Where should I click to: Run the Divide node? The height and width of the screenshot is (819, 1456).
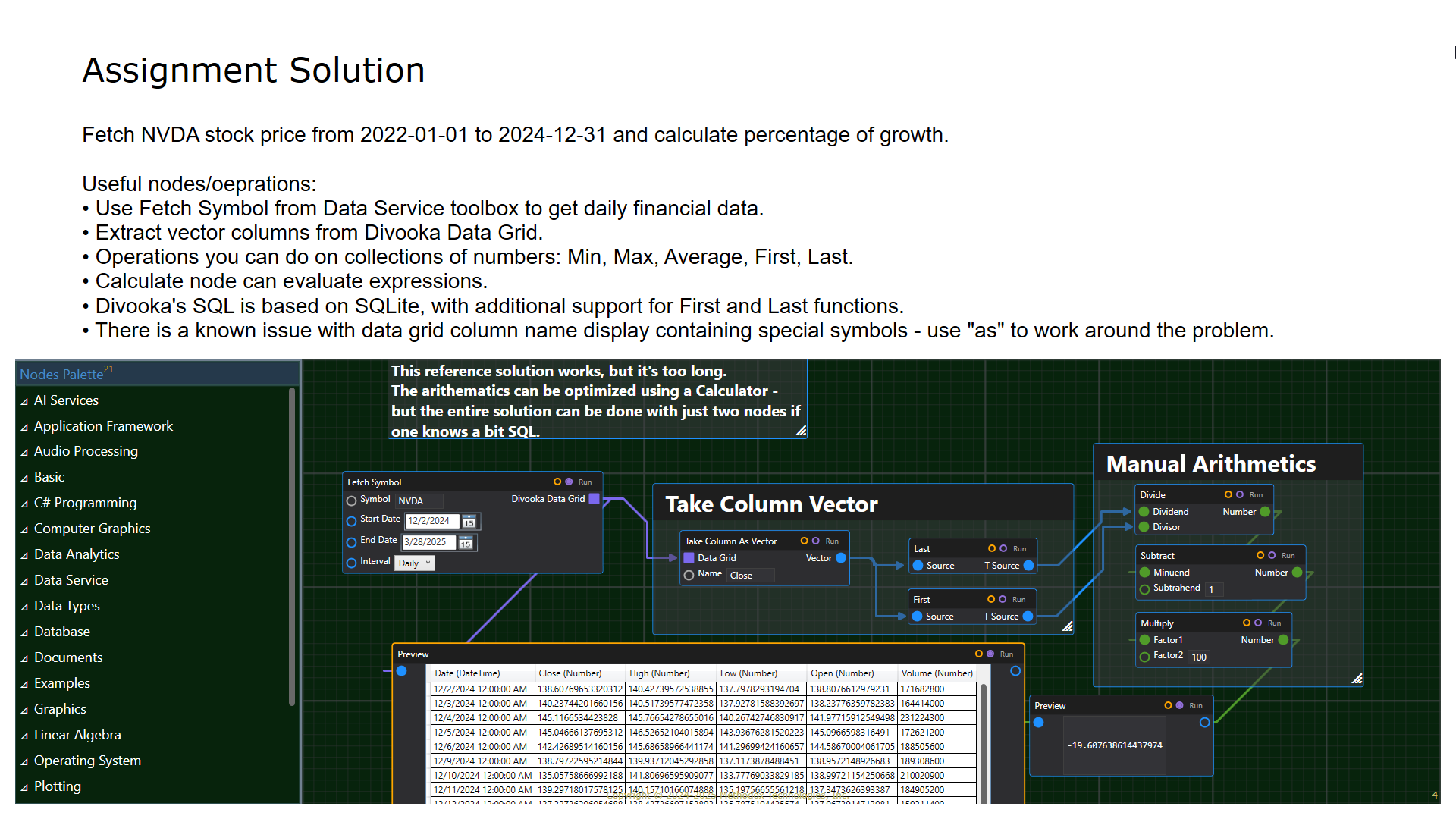click(1256, 494)
